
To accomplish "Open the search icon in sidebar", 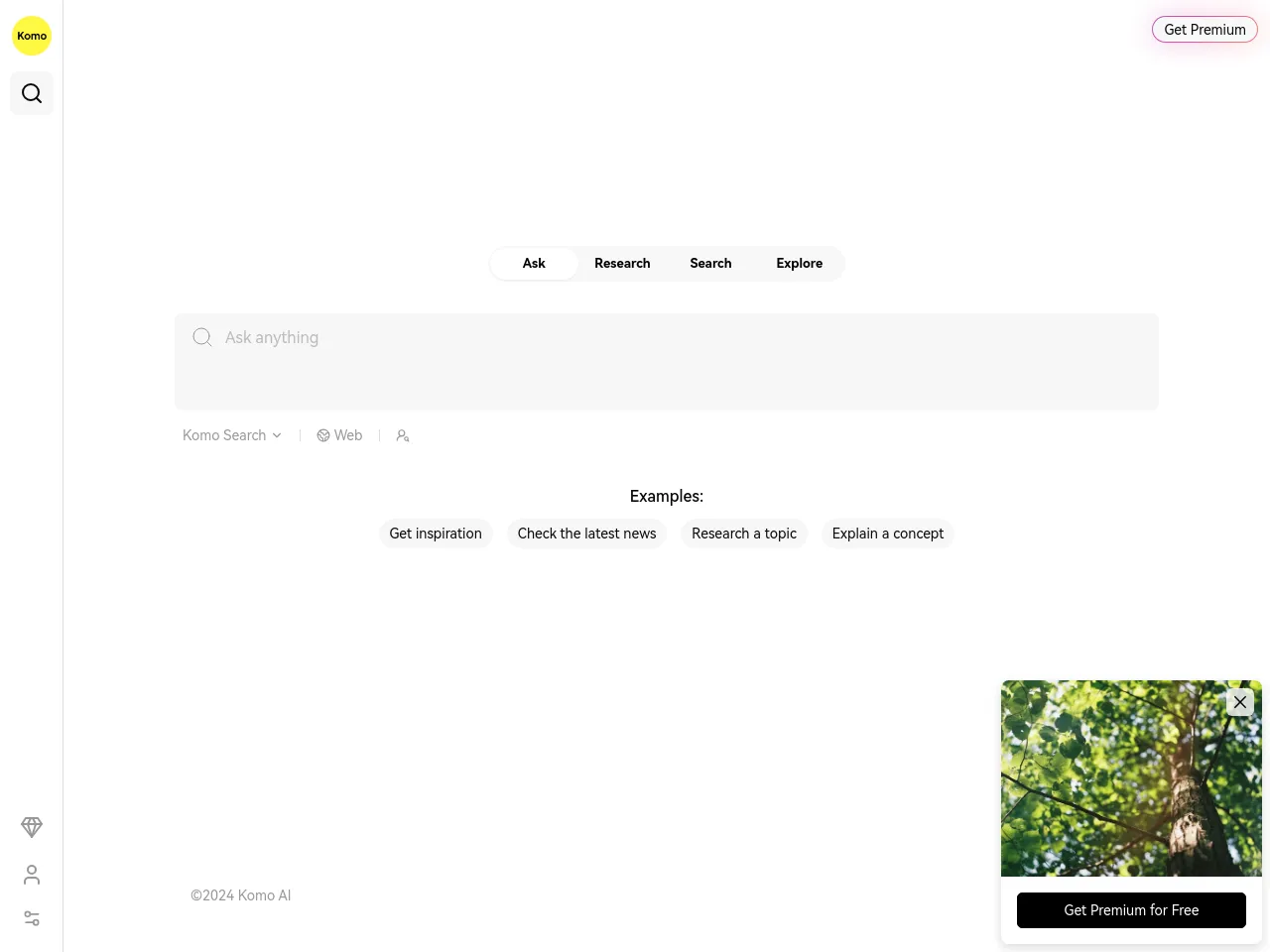I will [x=32, y=93].
